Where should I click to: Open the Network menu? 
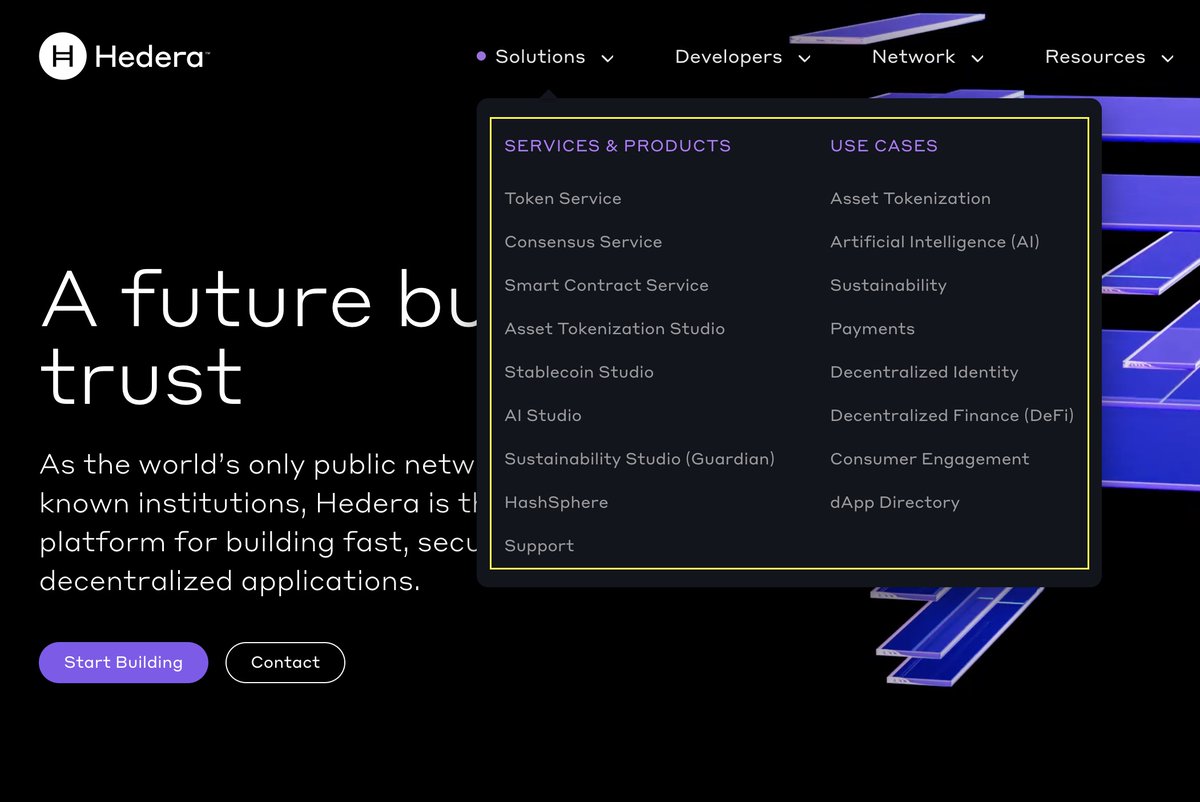click(913, 57)
